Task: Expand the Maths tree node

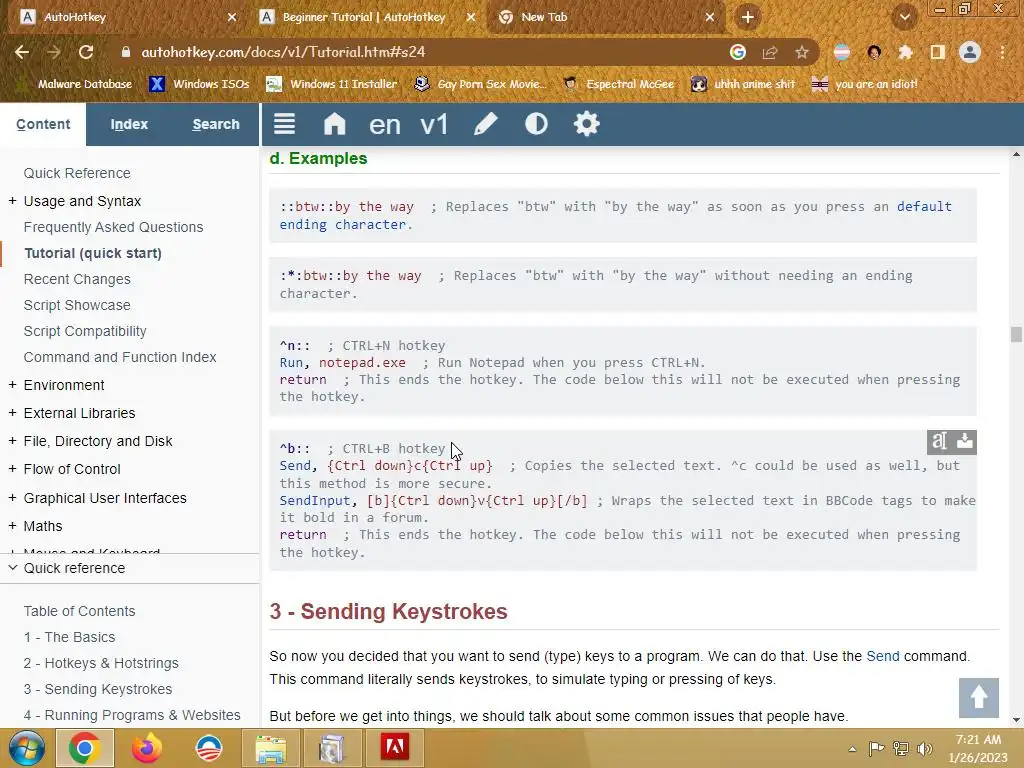Action: pyautogui.click(x=12, y=526)
